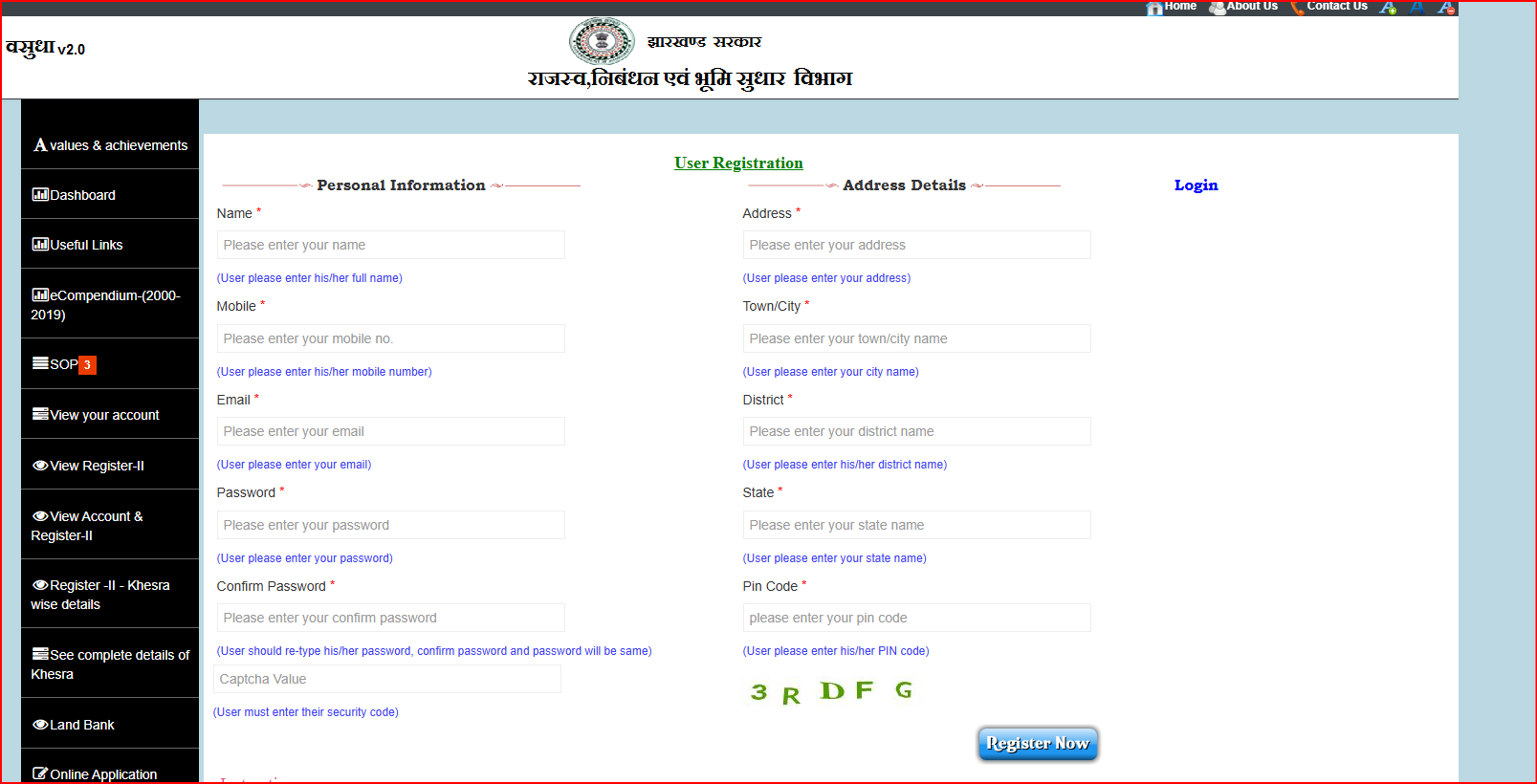The width and height of the screenshot is (1537, 784).
Task: Click the Jharkhand government emblem logo
Action: pyautogui.click(x=602, y=42)
